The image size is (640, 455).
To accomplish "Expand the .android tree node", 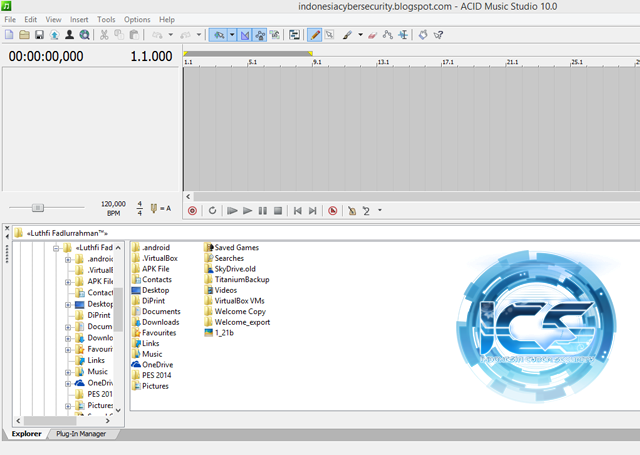I will click(68, 260).
